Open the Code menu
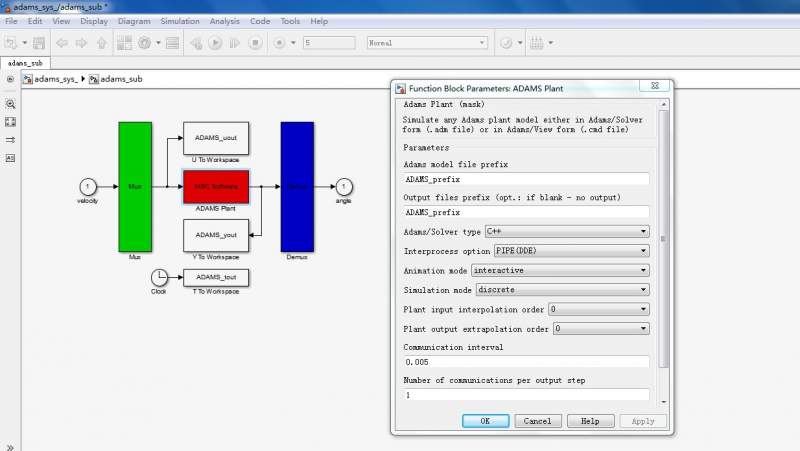 (x=260, y=21)
